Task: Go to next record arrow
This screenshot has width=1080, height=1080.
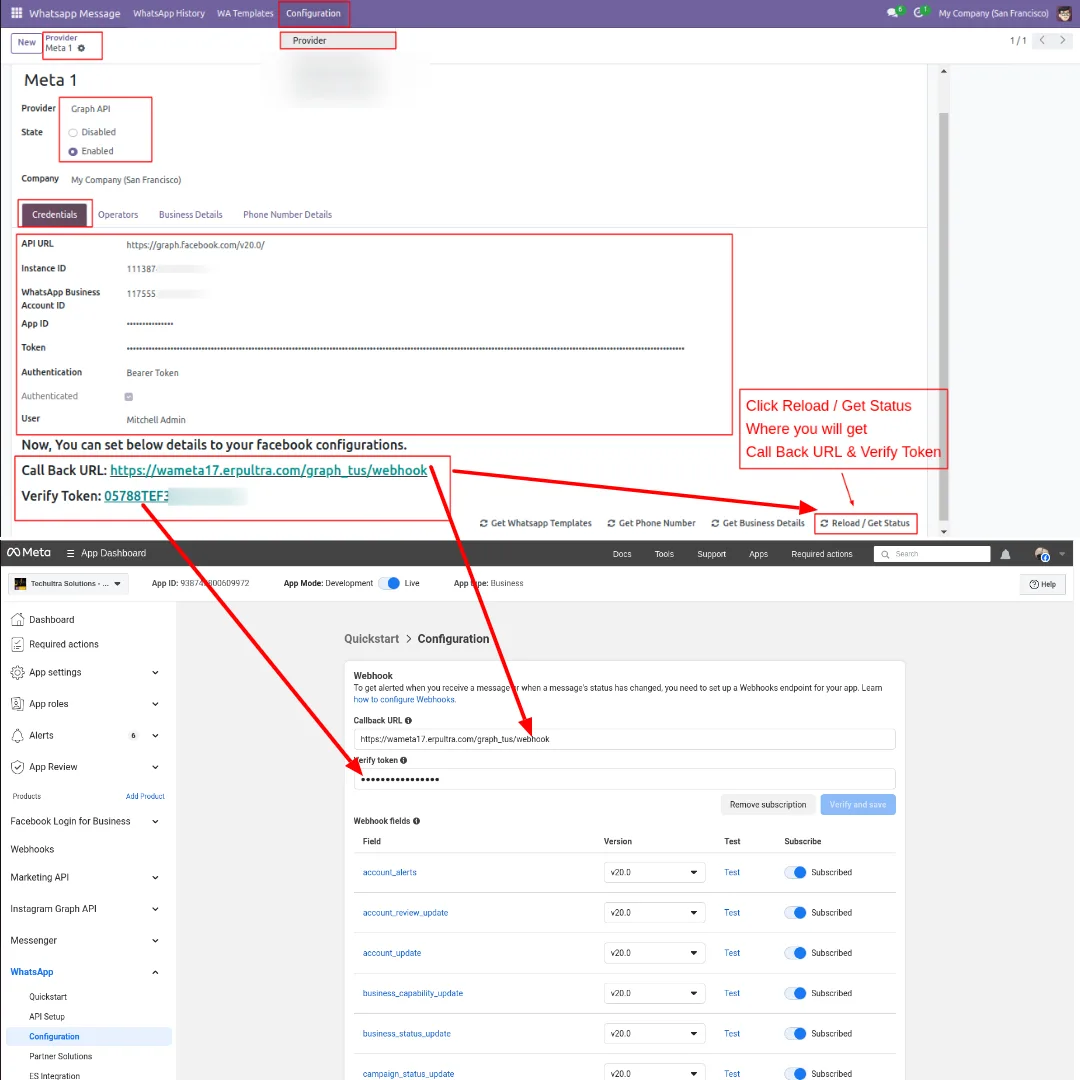Action: (1063, 40)
